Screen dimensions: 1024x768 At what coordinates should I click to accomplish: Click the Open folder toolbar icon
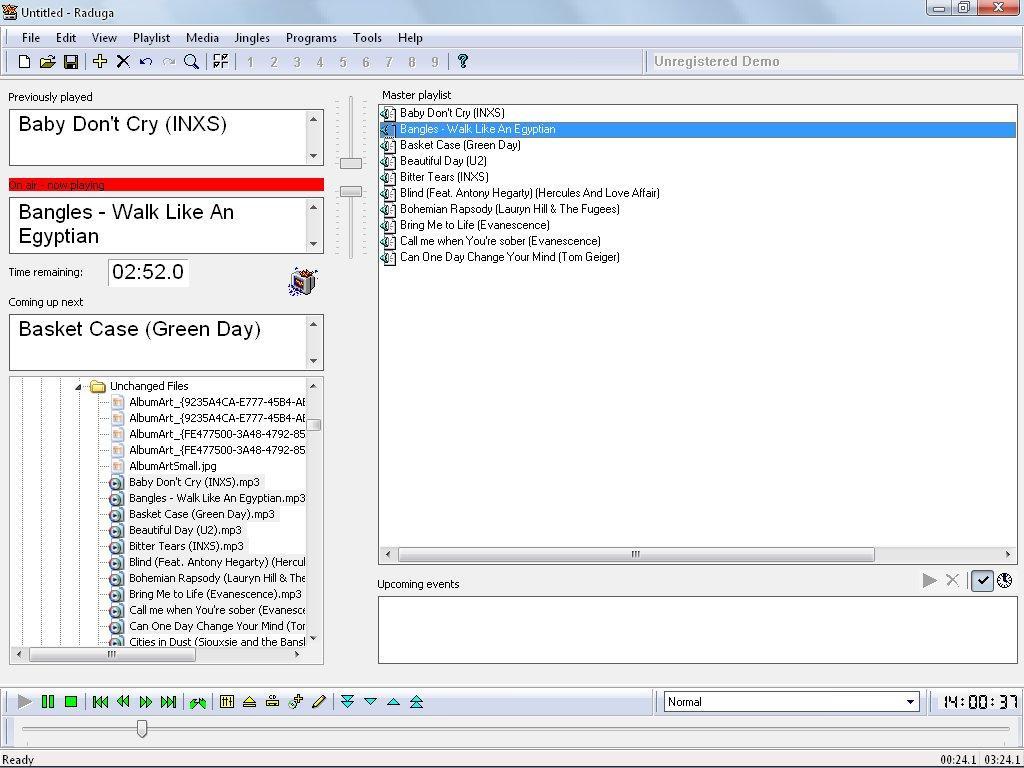click(x=47, y=62)
